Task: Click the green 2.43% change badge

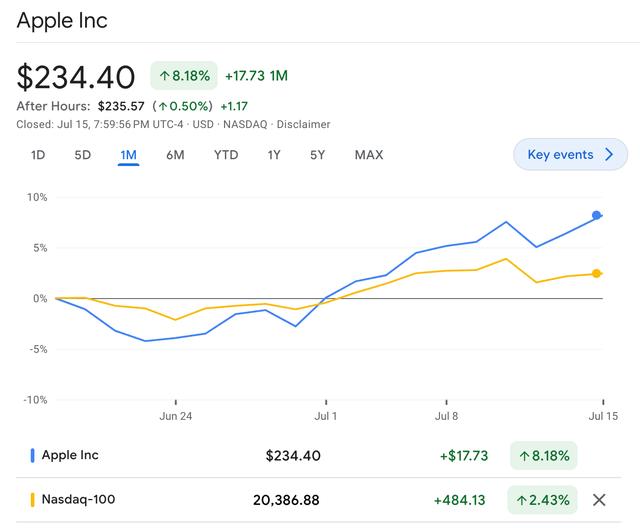Action: (x=543, y=500)
